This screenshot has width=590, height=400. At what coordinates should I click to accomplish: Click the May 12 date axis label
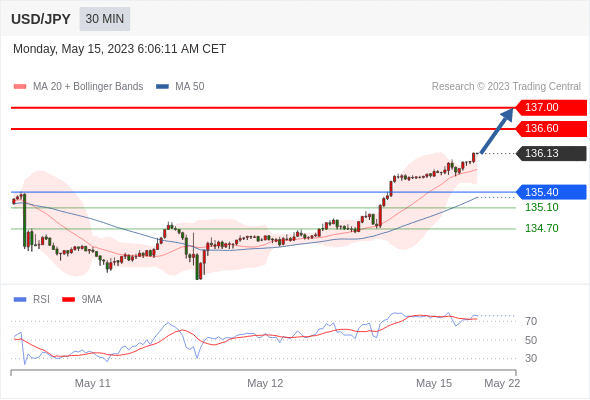coord(265,383)
